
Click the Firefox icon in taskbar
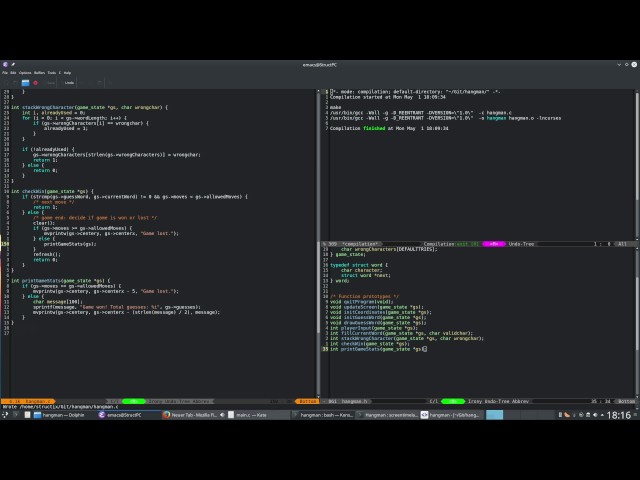166,415
